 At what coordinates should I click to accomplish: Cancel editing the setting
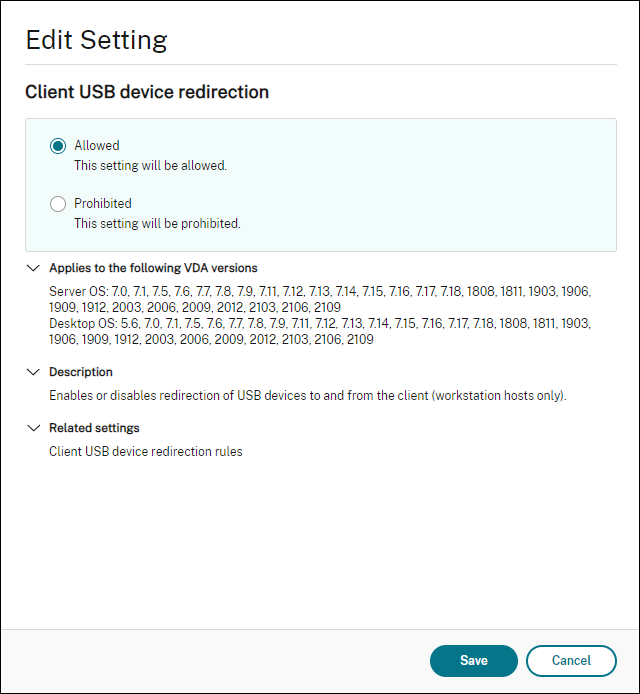tap(571, 660)
